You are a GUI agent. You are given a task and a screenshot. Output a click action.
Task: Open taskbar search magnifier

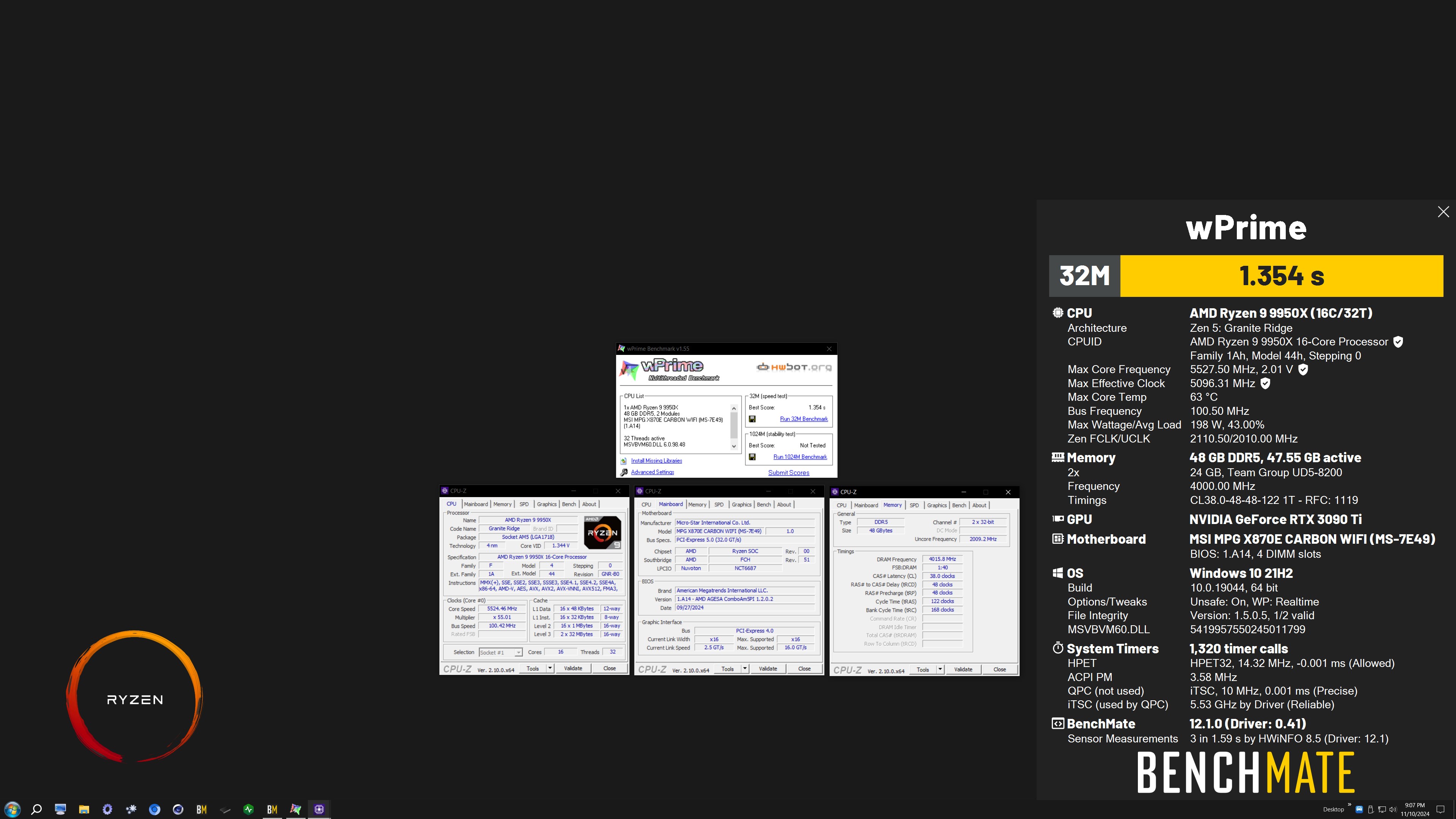coord(36,809)
